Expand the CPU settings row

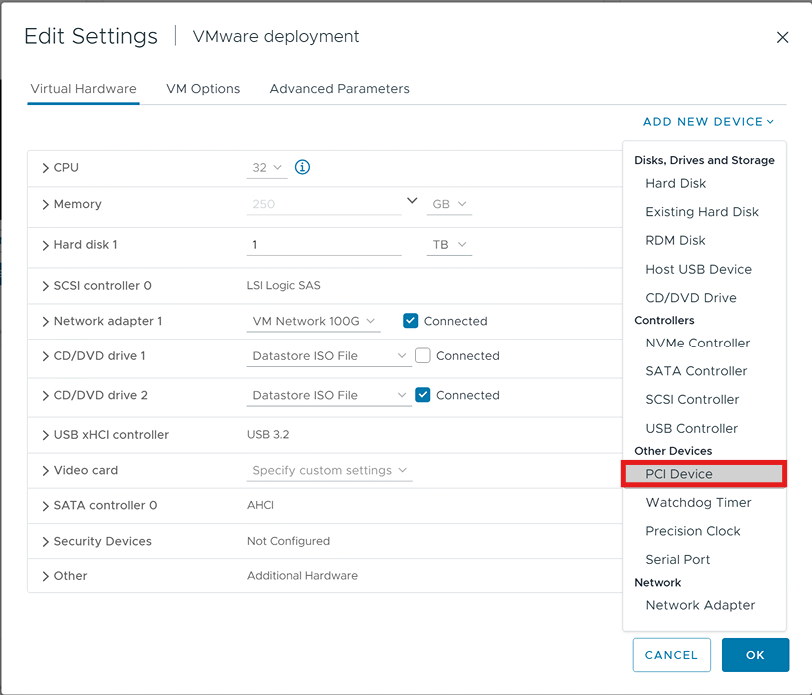click(45, 168)
